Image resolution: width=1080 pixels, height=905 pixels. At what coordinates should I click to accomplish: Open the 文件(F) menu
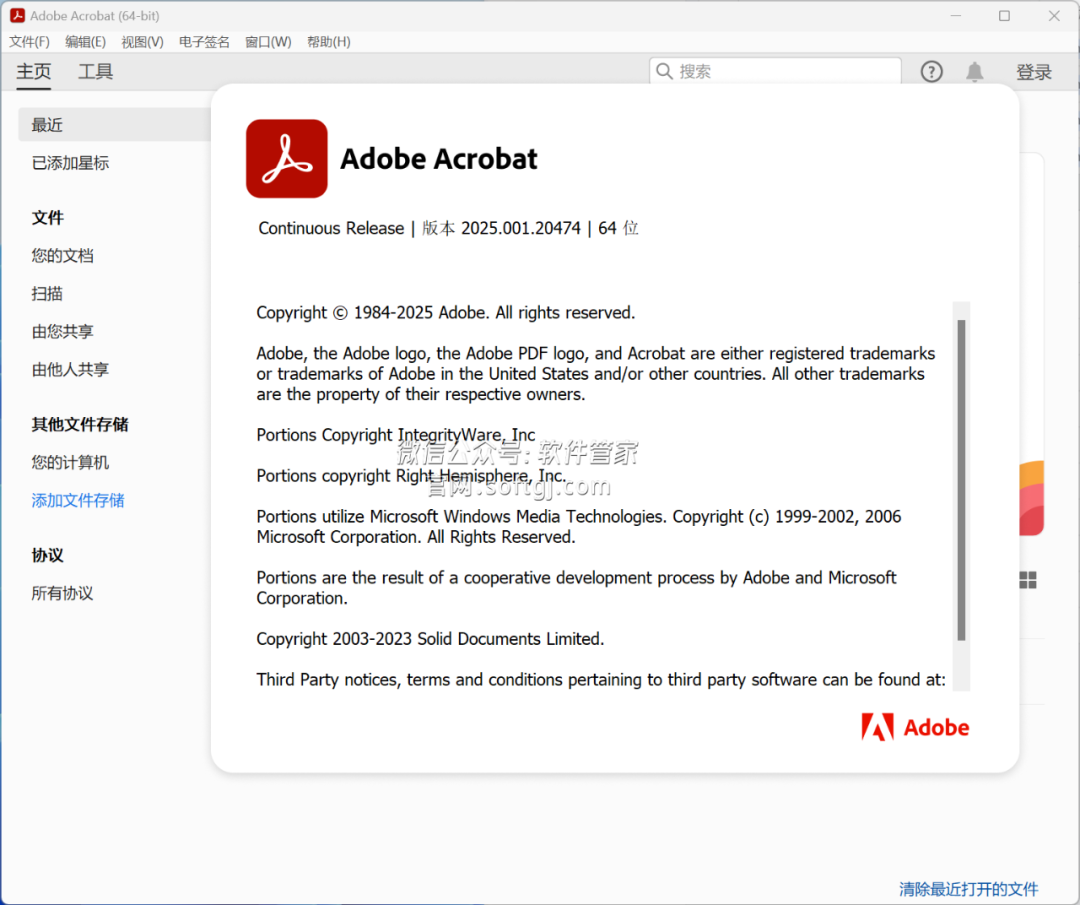click(x=29, y=42)
